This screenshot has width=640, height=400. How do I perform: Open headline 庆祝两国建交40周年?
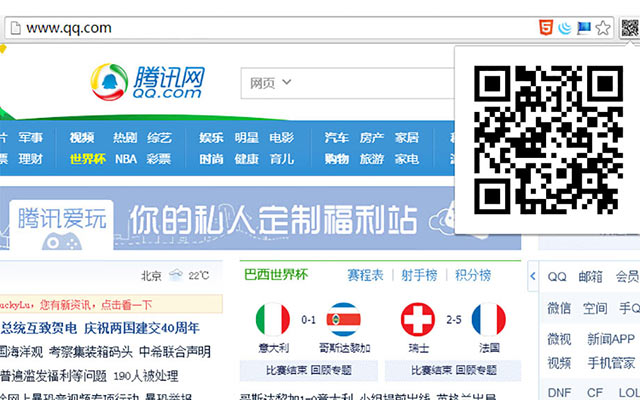pos(142,328)
